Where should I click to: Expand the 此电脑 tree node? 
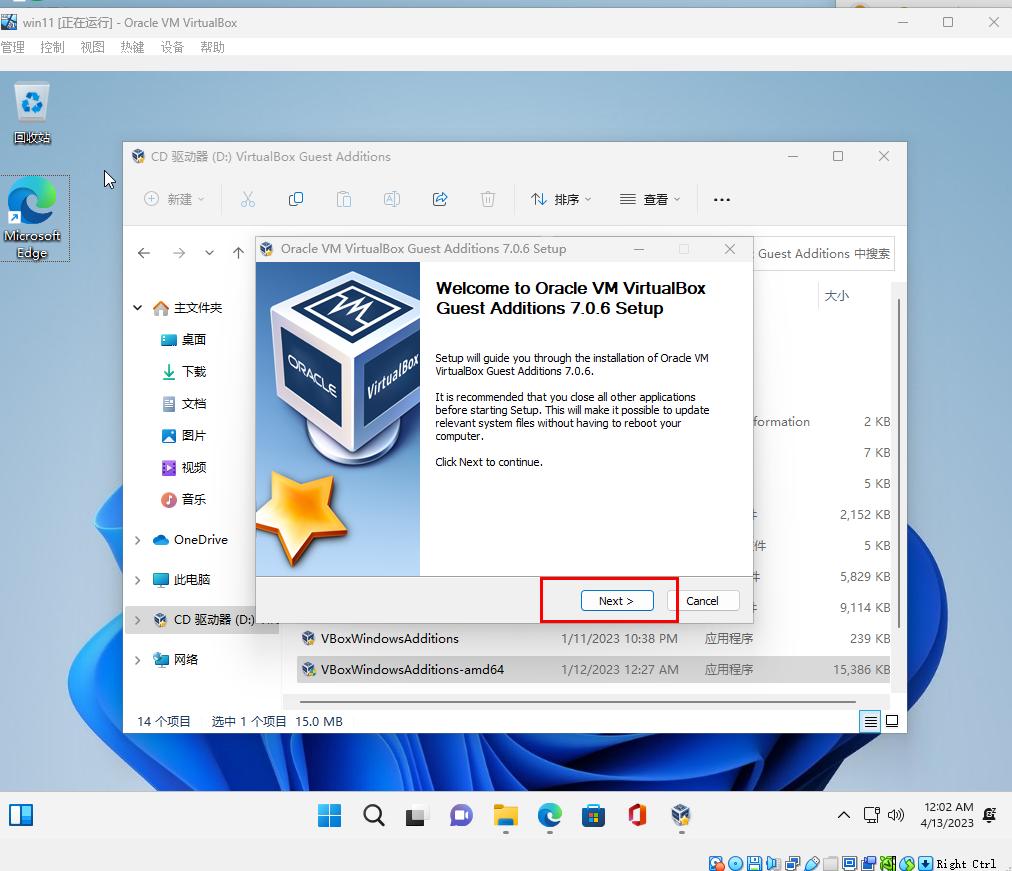tap(138, 580)
